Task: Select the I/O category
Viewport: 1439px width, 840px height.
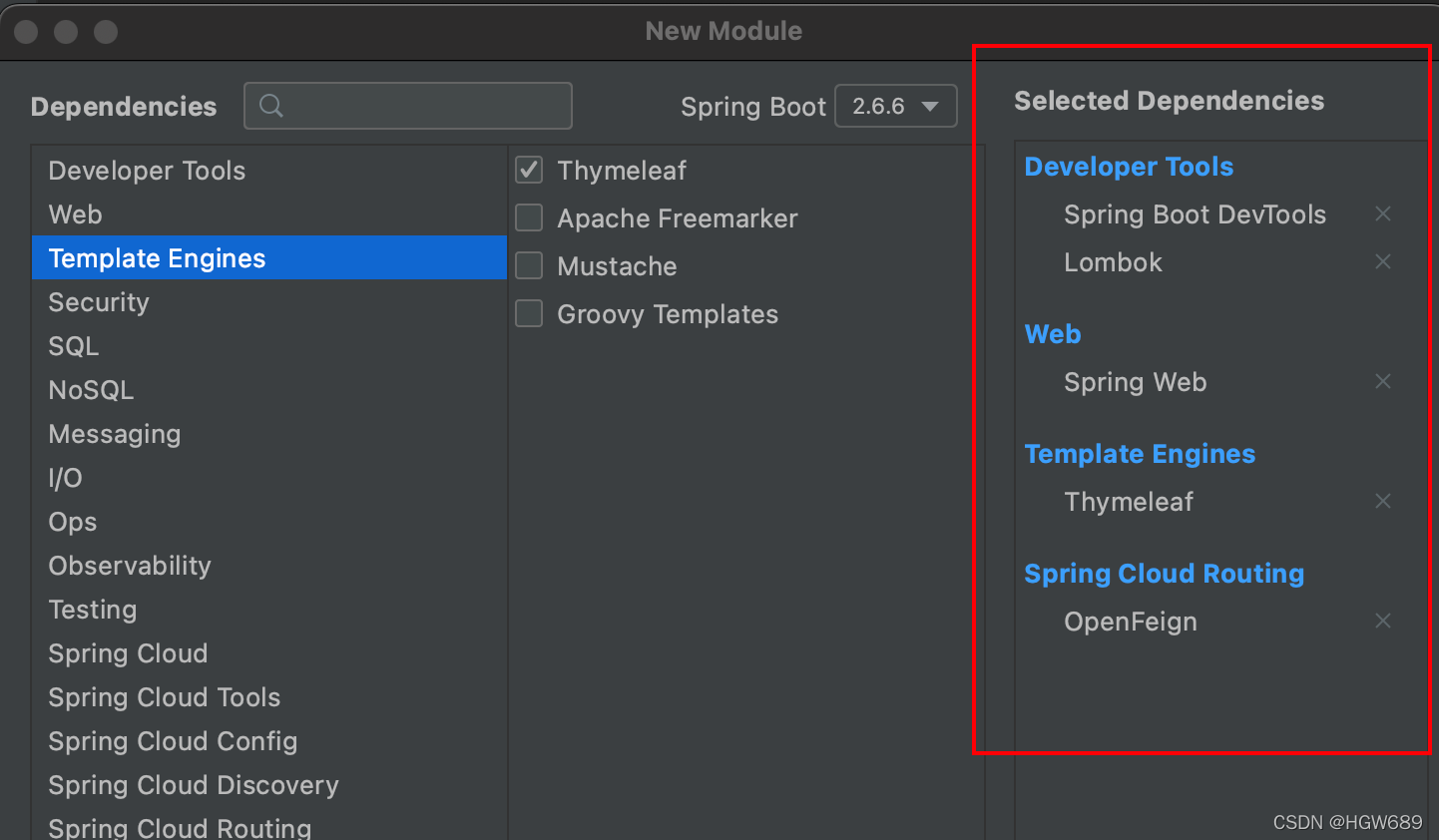Action: pos(269,478)
